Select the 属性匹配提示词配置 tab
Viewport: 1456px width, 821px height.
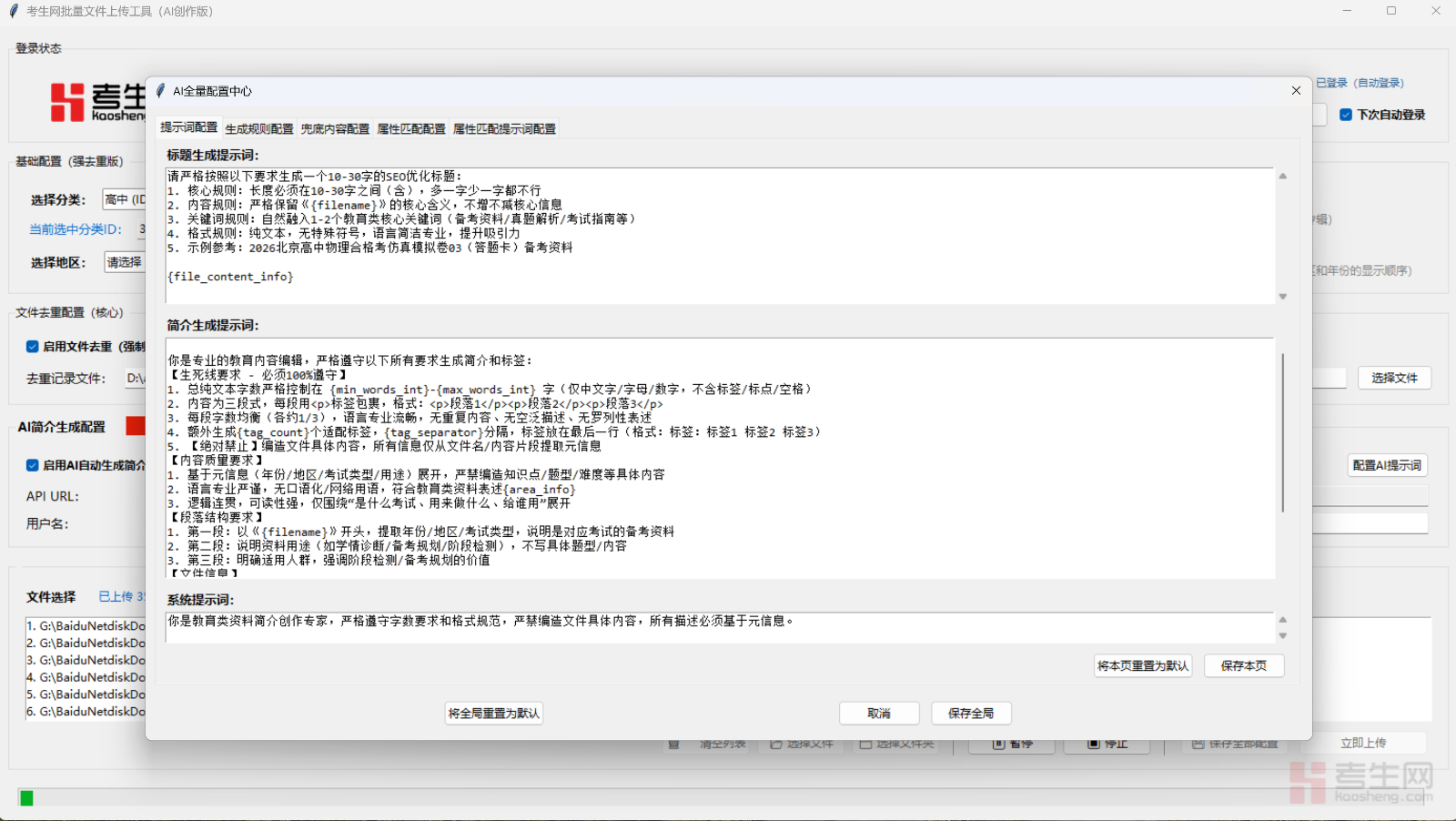click(504, 129)
